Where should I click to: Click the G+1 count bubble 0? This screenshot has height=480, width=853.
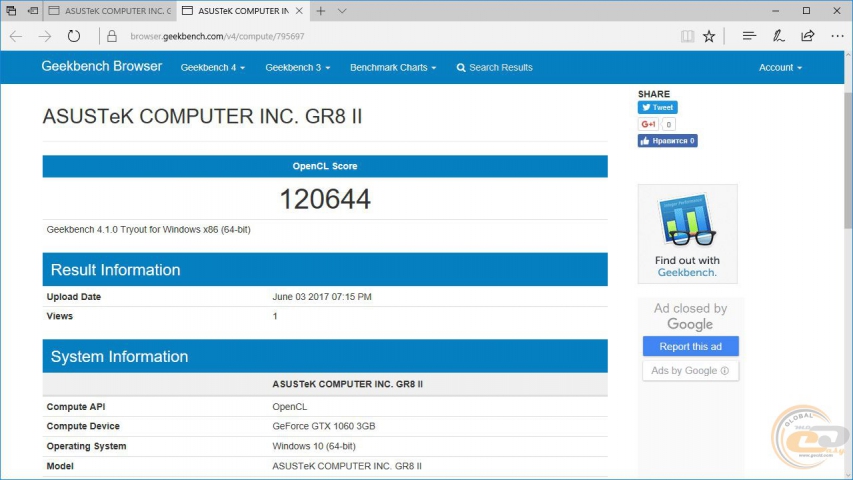pos(669,125)
